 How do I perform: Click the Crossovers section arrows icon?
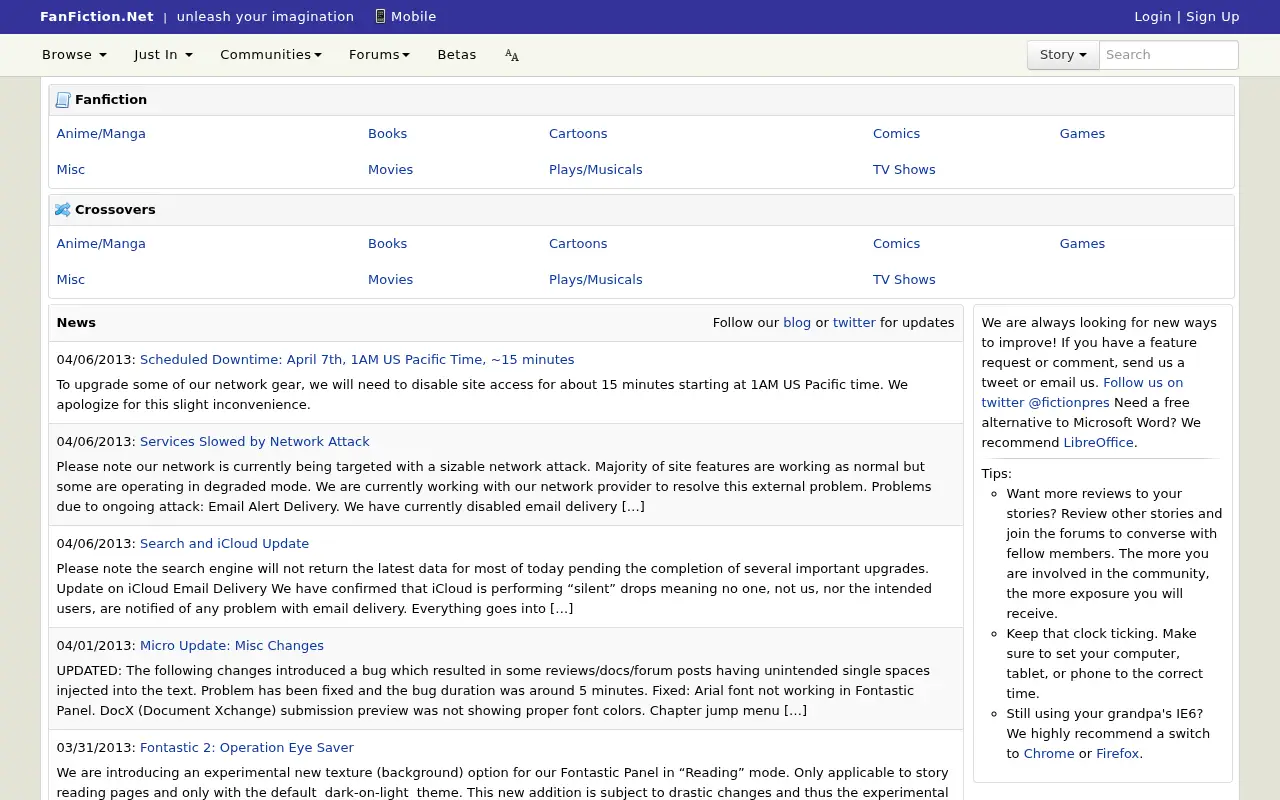click(63, 210)
